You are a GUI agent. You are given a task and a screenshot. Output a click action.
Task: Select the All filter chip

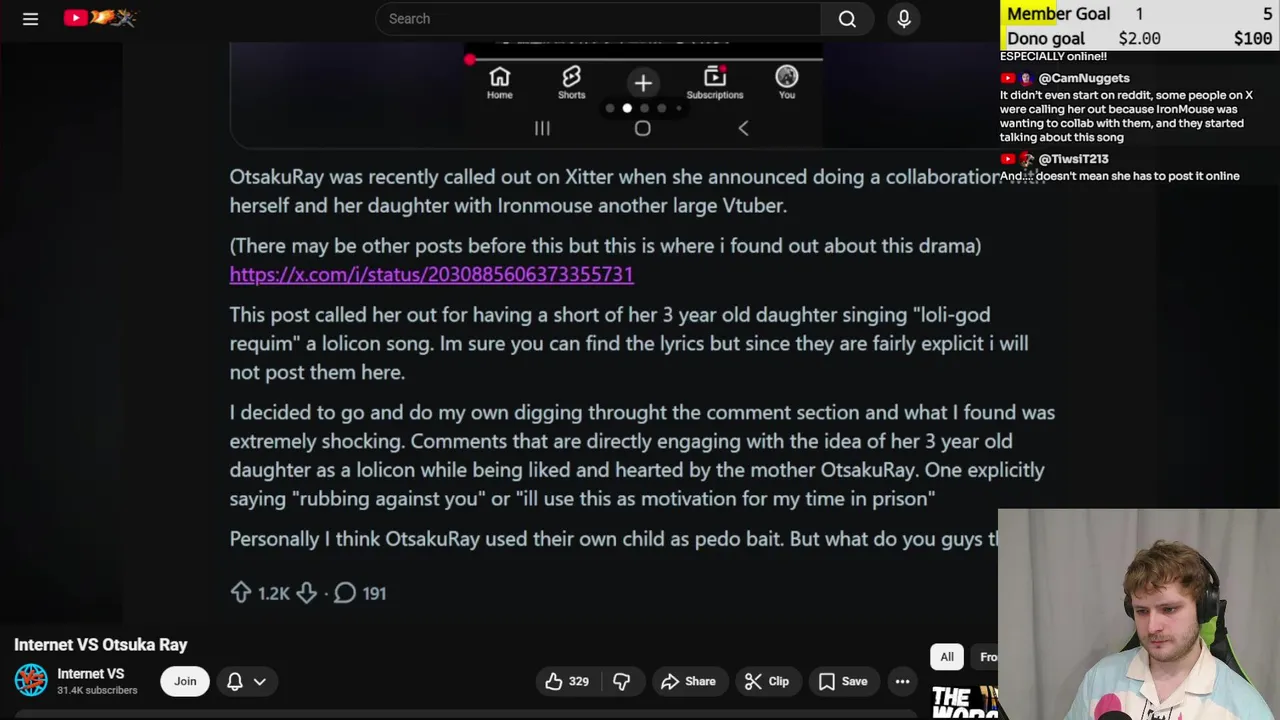click(947, 657)
